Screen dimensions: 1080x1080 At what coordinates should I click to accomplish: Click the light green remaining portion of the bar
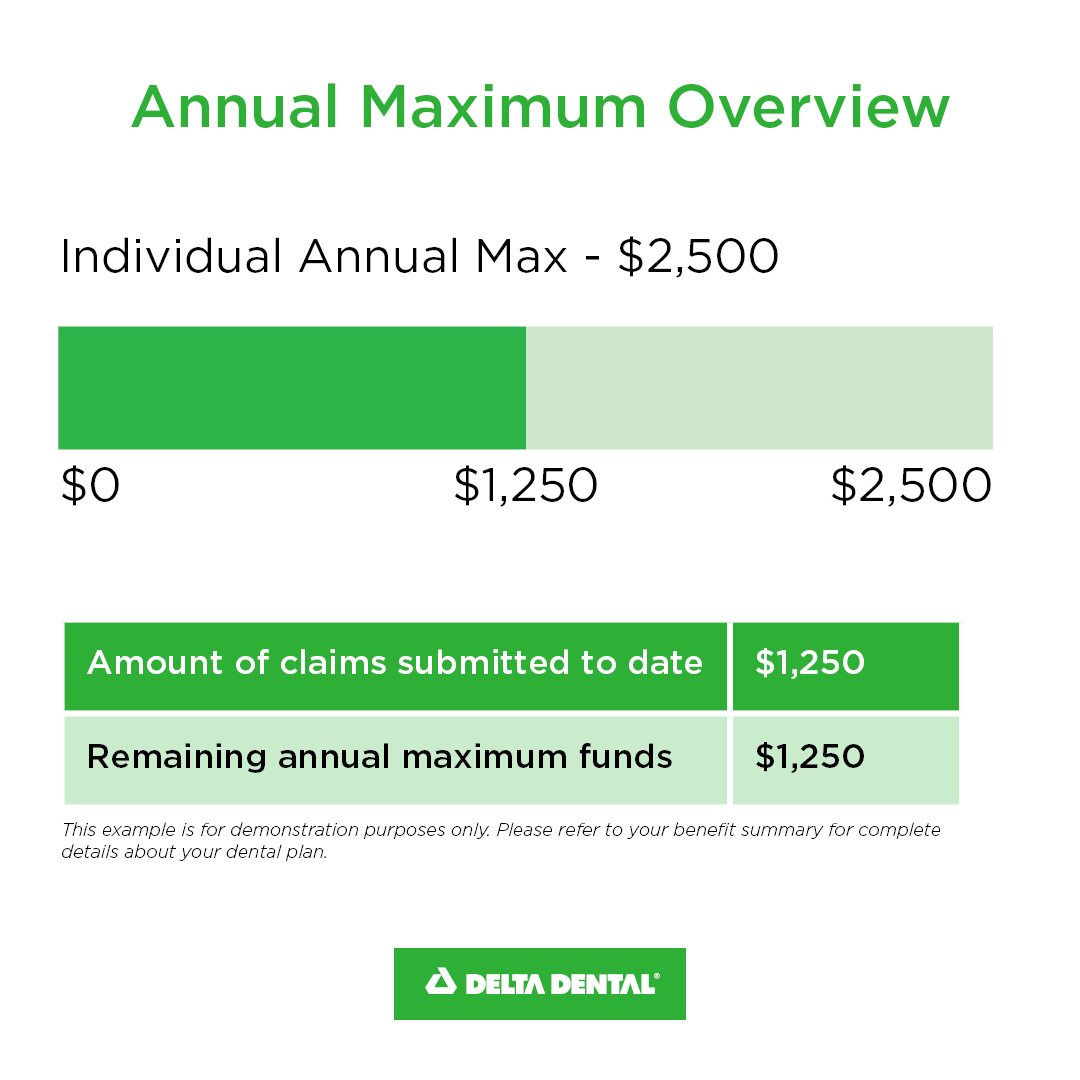click(x=759, y=388)
